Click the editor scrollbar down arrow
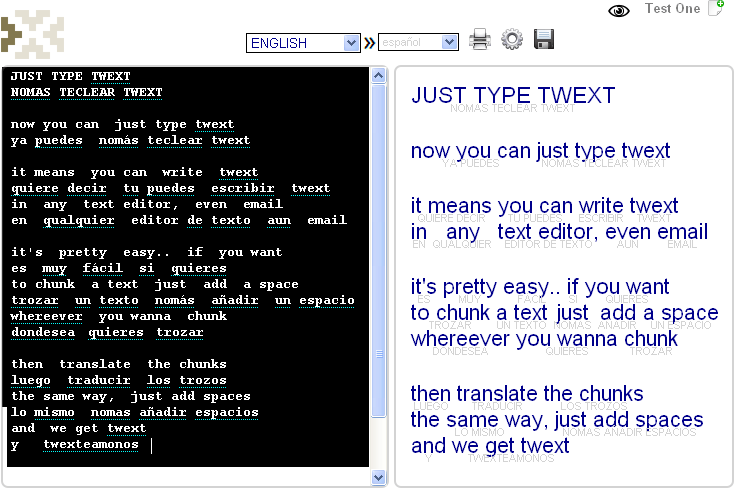 coord(378,477)
